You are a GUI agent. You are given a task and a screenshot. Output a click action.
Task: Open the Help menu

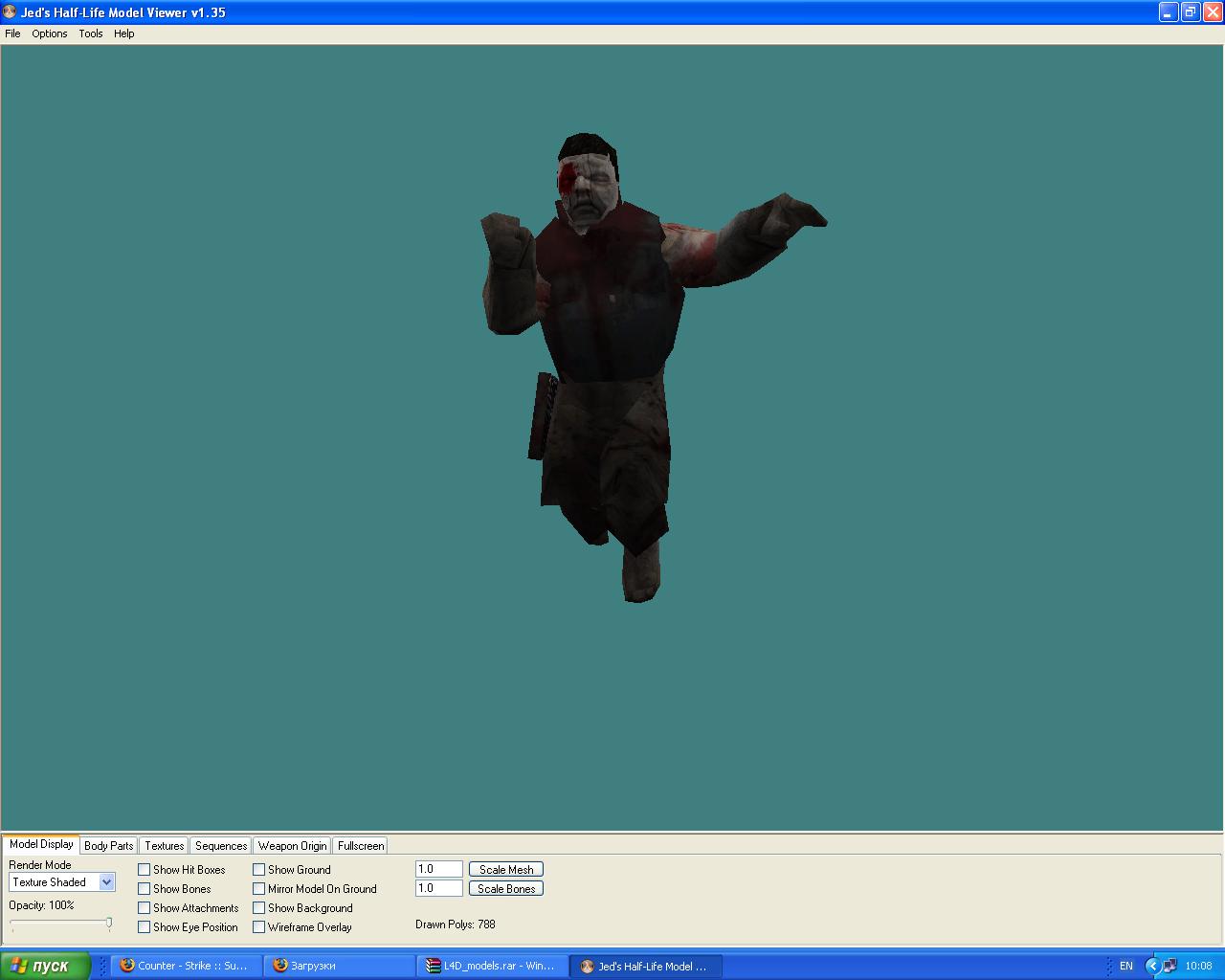pos(124,33)
